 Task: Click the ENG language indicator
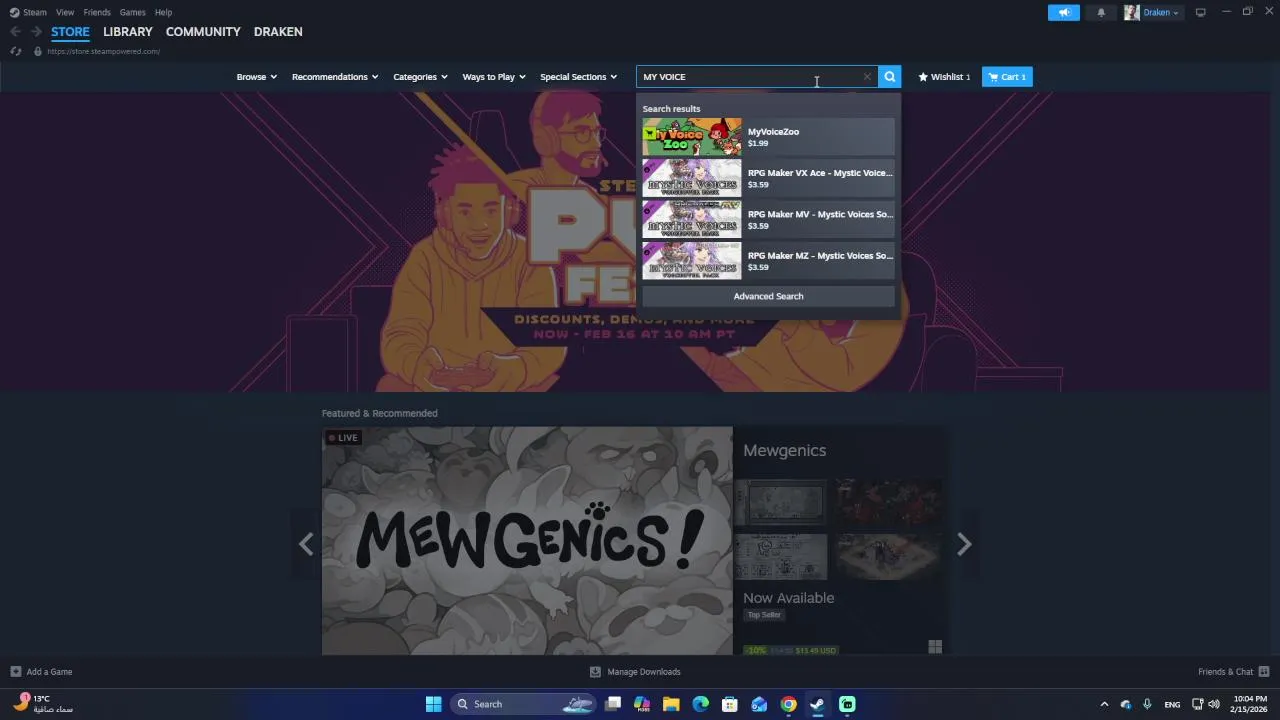click(x=1172, y=704)
